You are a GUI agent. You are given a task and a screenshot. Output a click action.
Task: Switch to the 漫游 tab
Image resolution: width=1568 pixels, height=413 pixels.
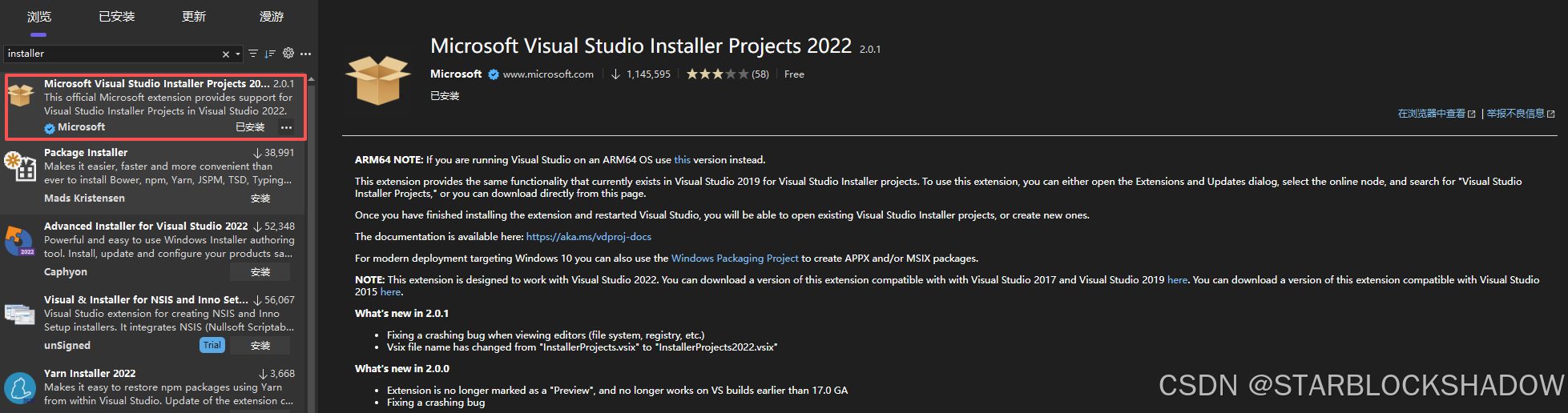coord(272,16)
